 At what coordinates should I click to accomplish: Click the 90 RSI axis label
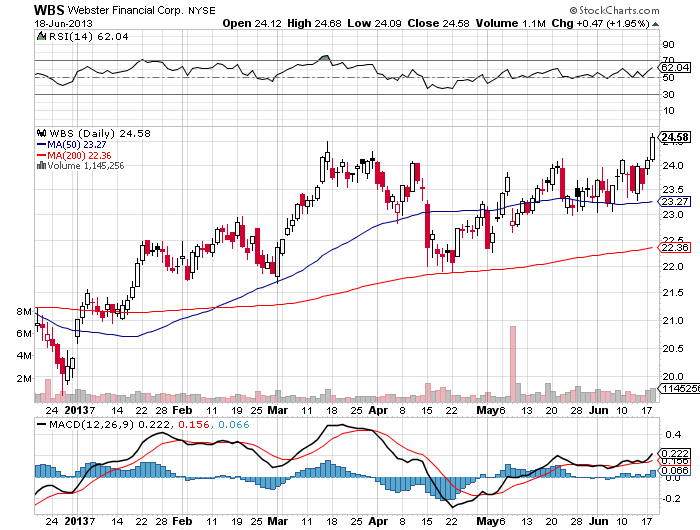pos(668,45)
